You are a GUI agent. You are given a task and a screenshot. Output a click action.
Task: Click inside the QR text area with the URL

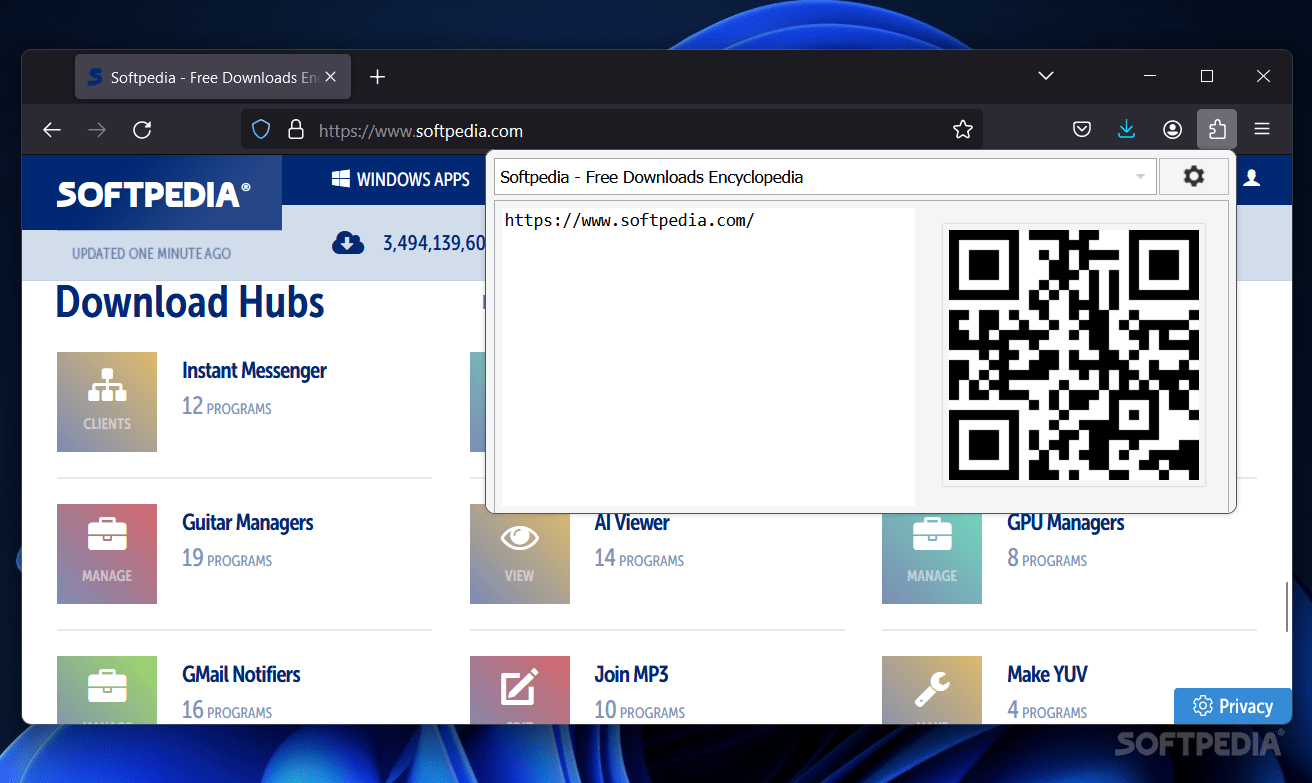click(x=708, y=356)
